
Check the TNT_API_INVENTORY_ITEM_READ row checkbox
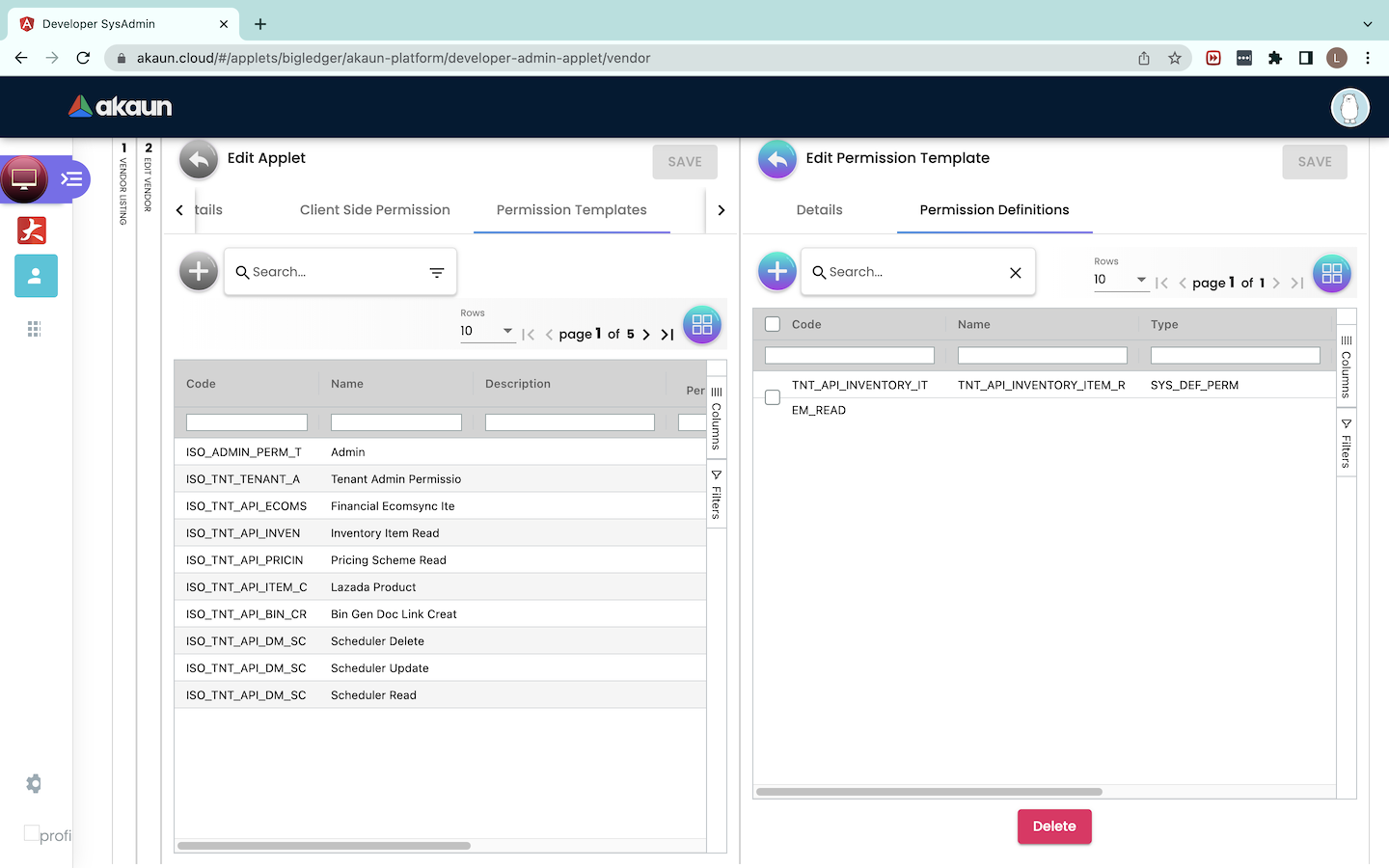click(x=773, y=397)
